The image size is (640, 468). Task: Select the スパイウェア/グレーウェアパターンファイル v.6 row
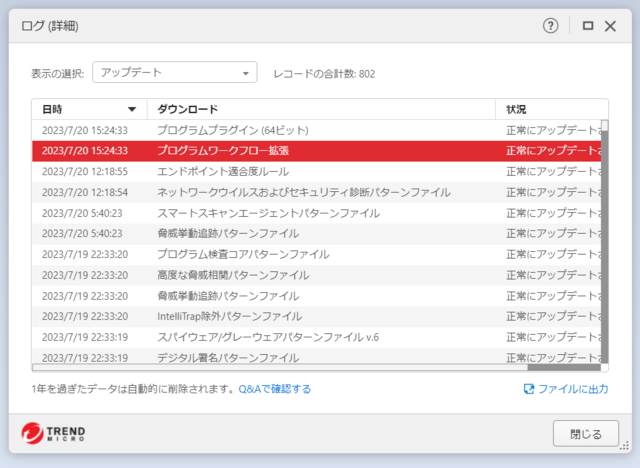[316, 337]
